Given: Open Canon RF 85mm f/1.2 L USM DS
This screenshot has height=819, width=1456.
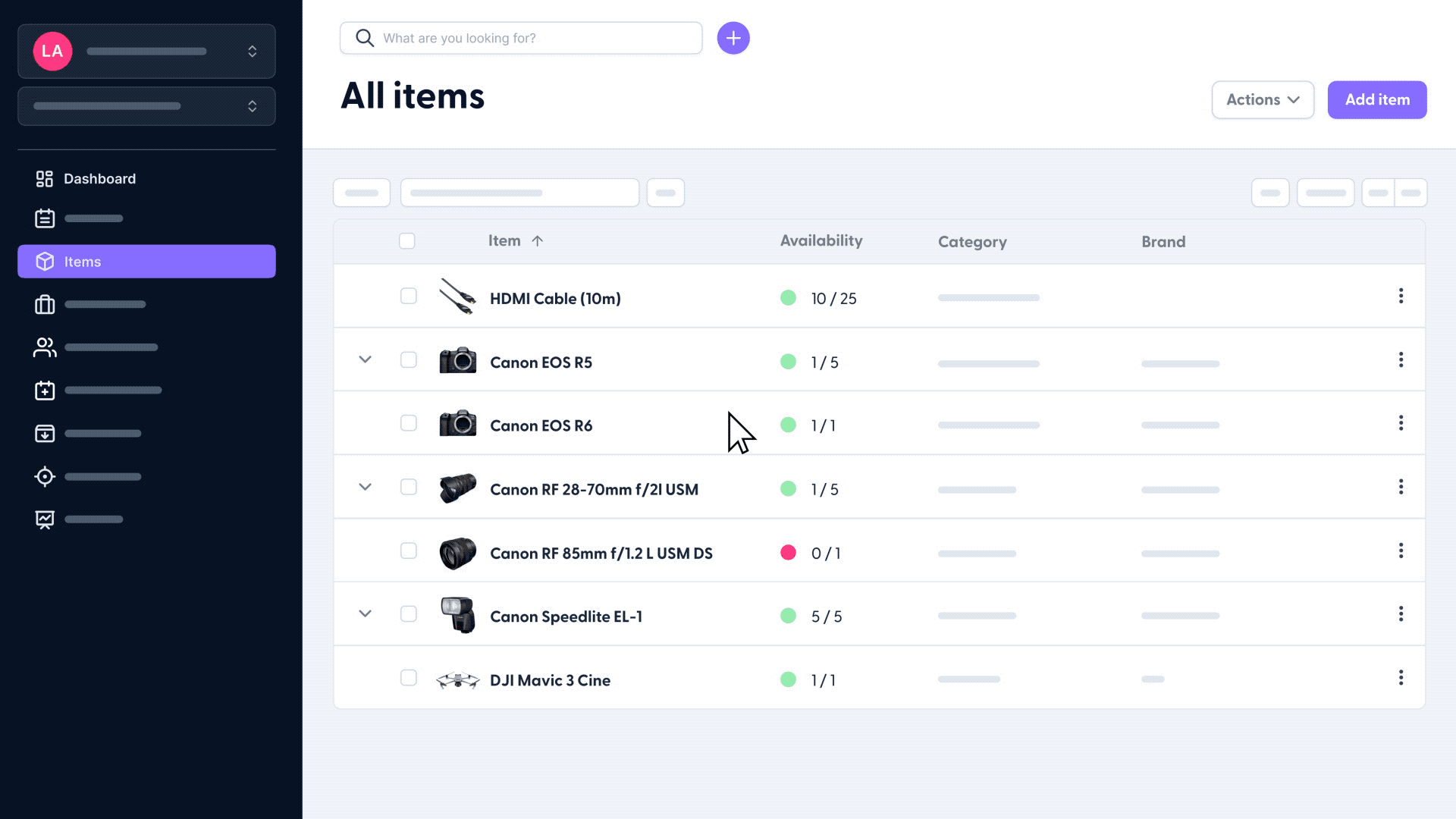Looking at the screenshot, I should [x=601, y=554].
